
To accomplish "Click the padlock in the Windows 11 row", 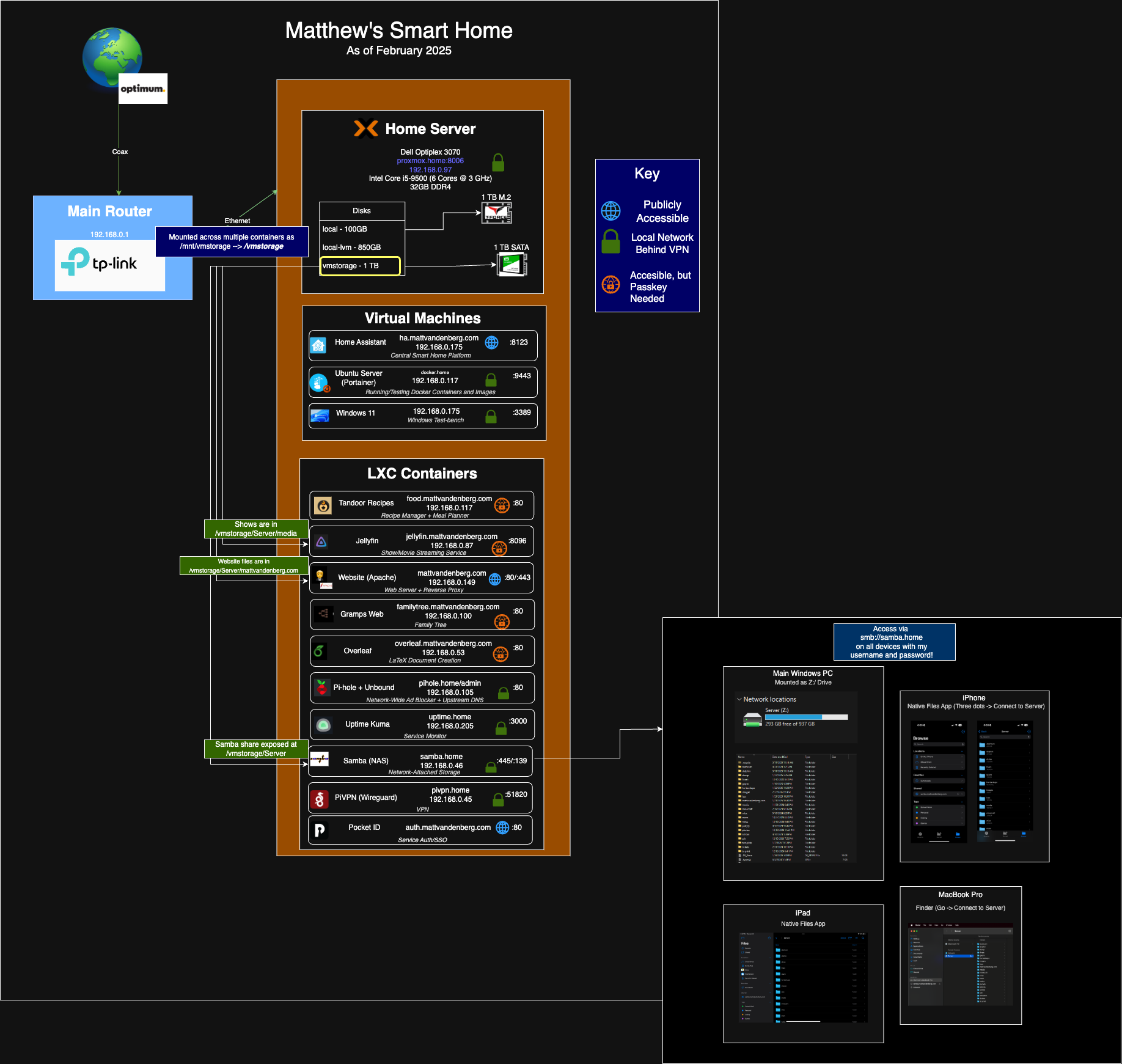I will coord(491,416).
